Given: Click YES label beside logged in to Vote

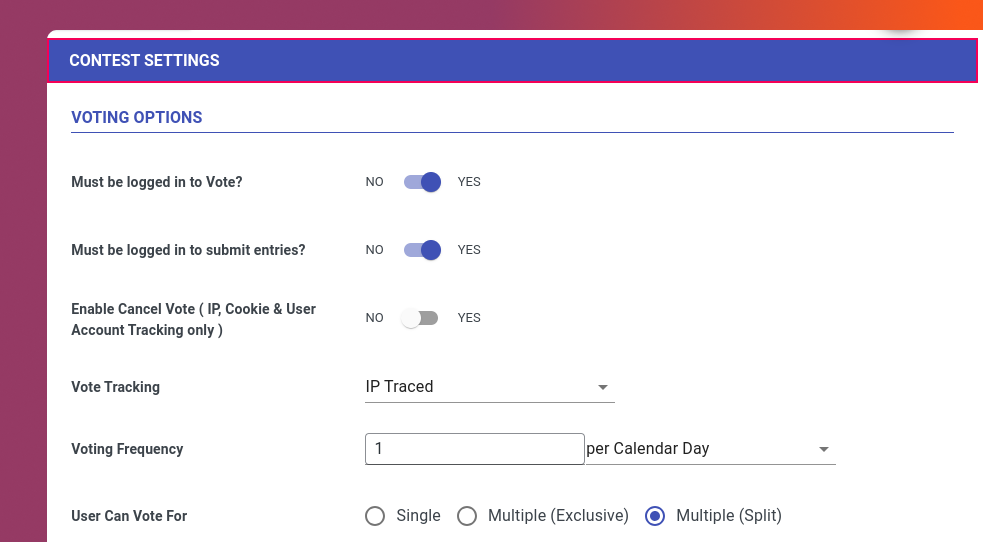Looking at the screenshot, I should pos(469,182).
